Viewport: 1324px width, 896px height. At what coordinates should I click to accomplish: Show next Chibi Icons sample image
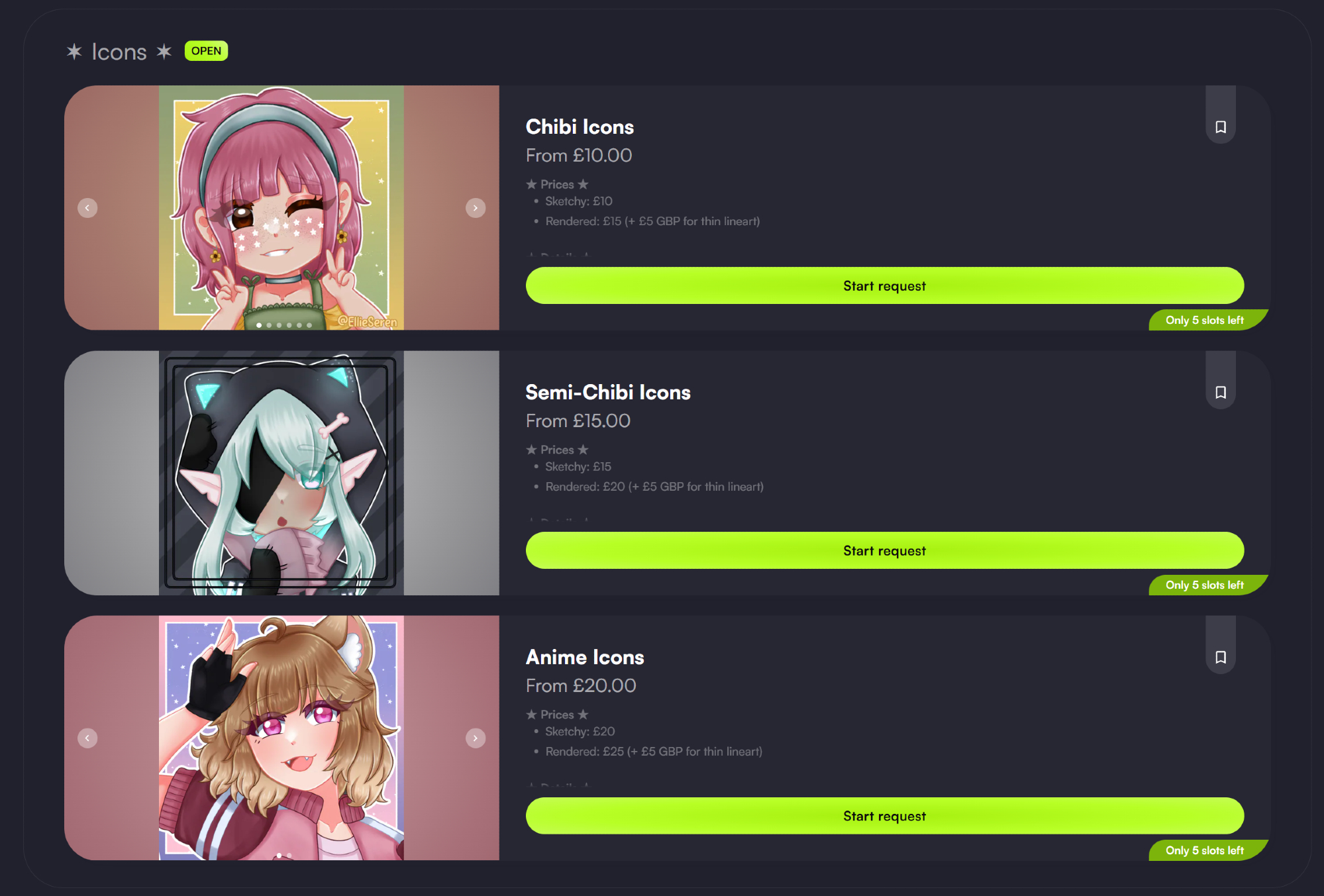[x=476, y=208]
